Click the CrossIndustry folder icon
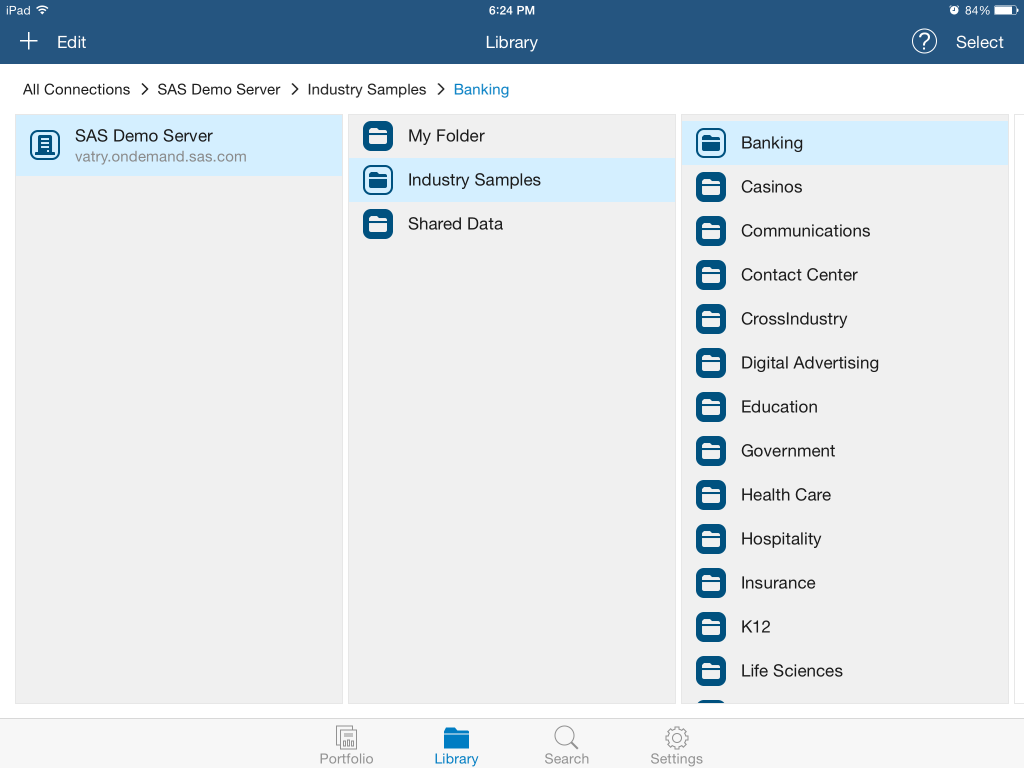This screenshot has width=1024, height=768. 711,319
